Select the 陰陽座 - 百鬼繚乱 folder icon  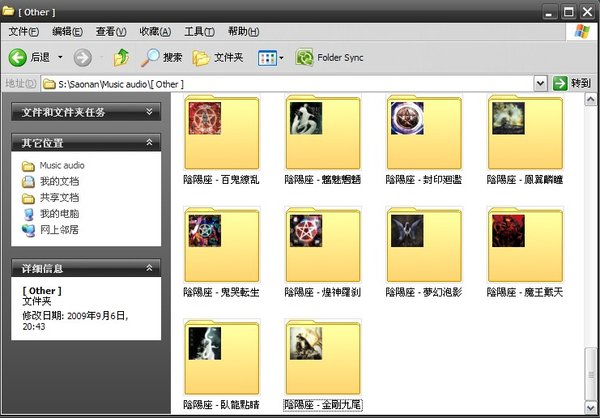(x=222, y=133)
